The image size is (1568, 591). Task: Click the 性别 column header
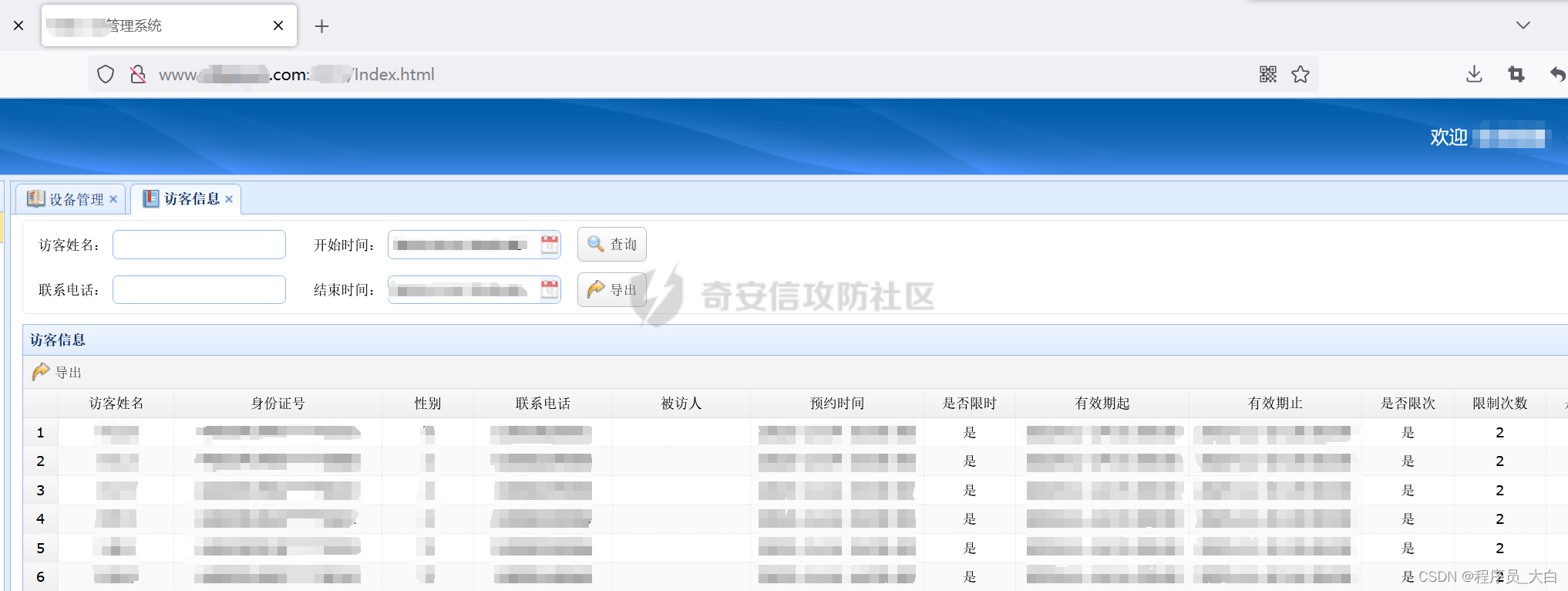(428, 404)
